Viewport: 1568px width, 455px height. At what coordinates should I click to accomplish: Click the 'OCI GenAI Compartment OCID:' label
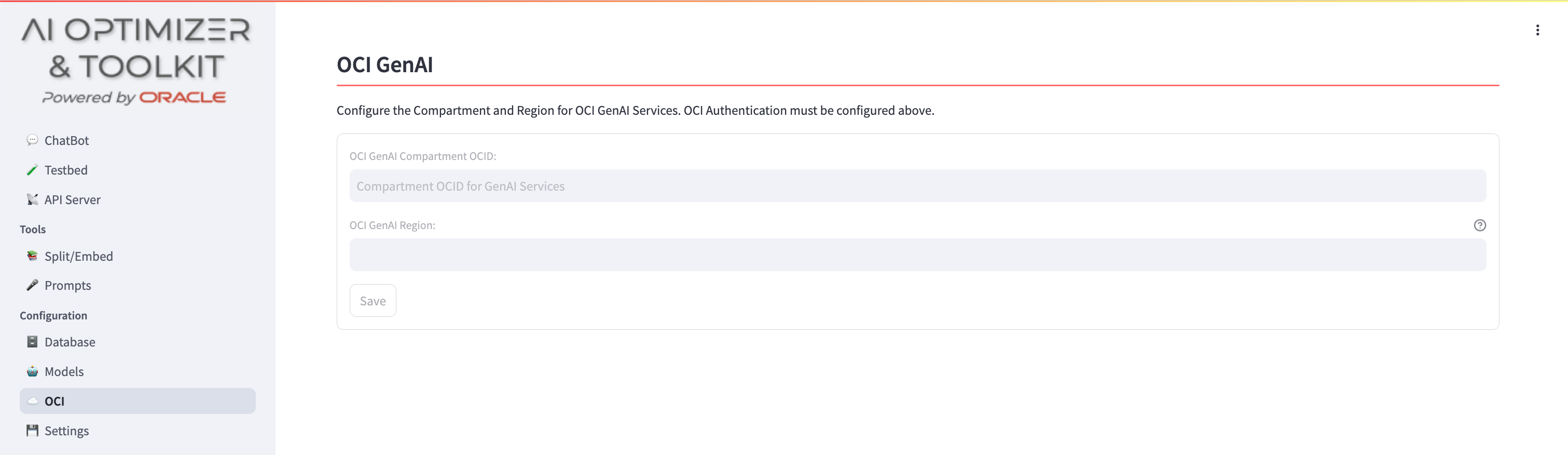(x=423, y=156)
